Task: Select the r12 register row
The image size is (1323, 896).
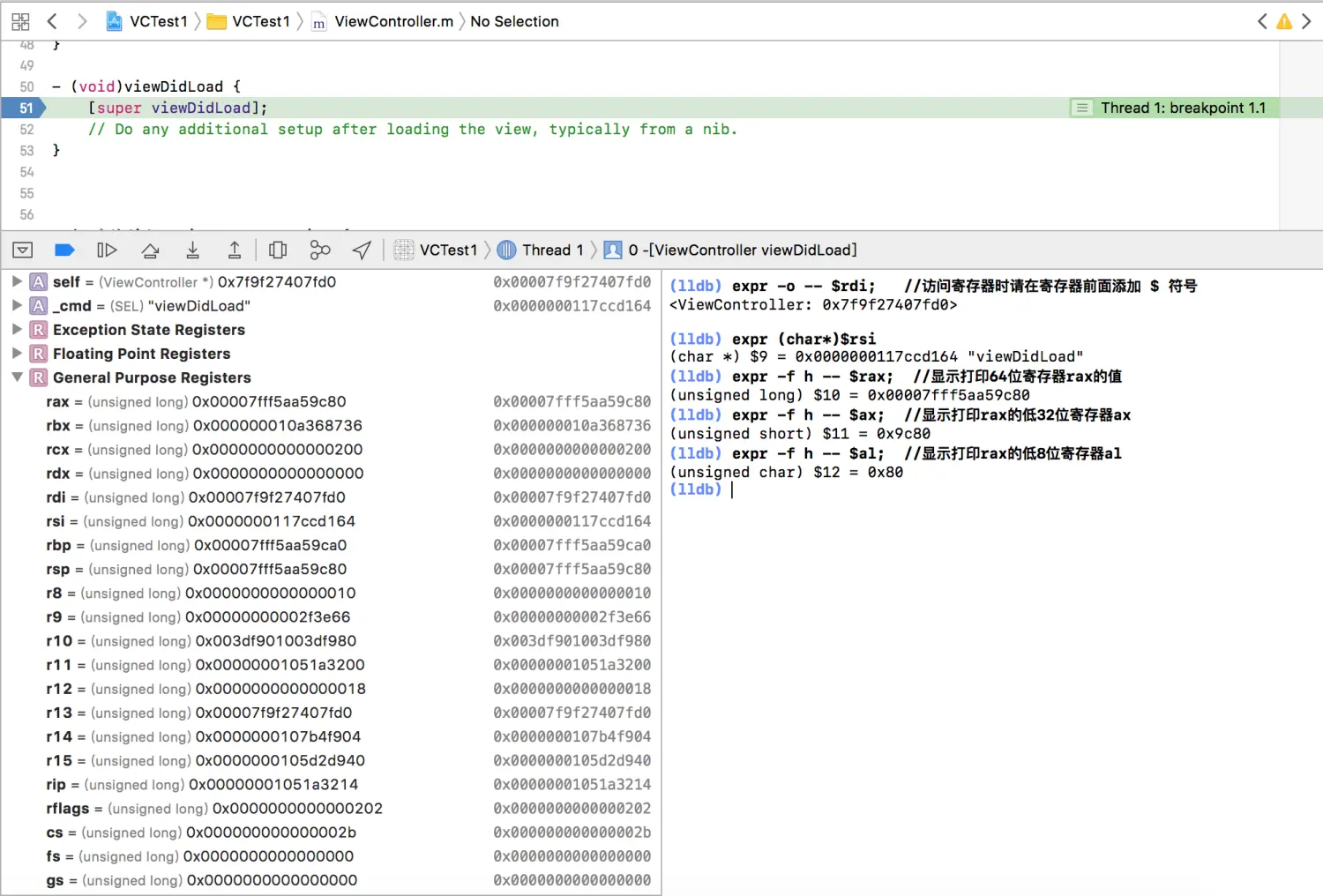Action: point(331,689)
